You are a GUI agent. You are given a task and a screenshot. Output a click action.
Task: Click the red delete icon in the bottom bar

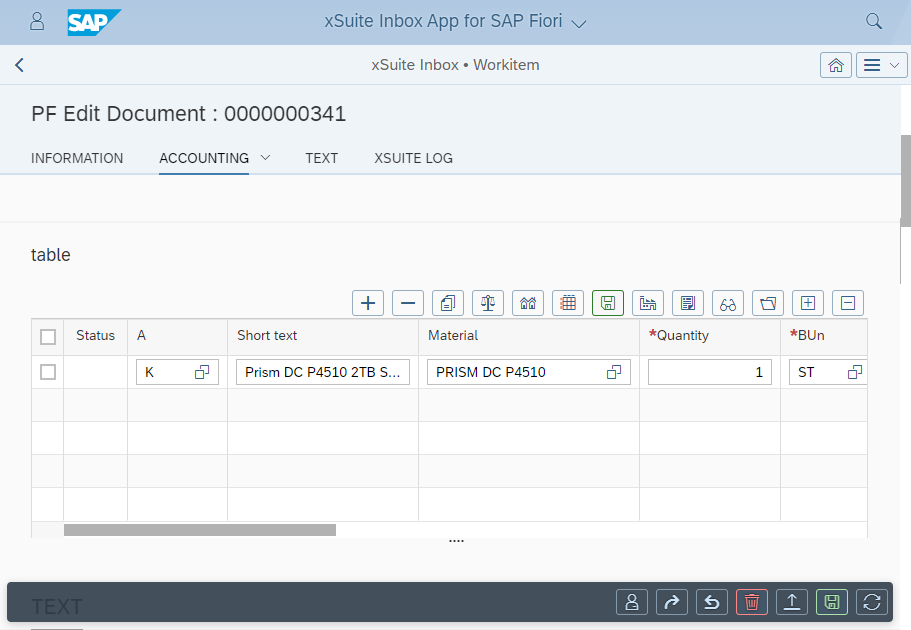tap(751, 602)
